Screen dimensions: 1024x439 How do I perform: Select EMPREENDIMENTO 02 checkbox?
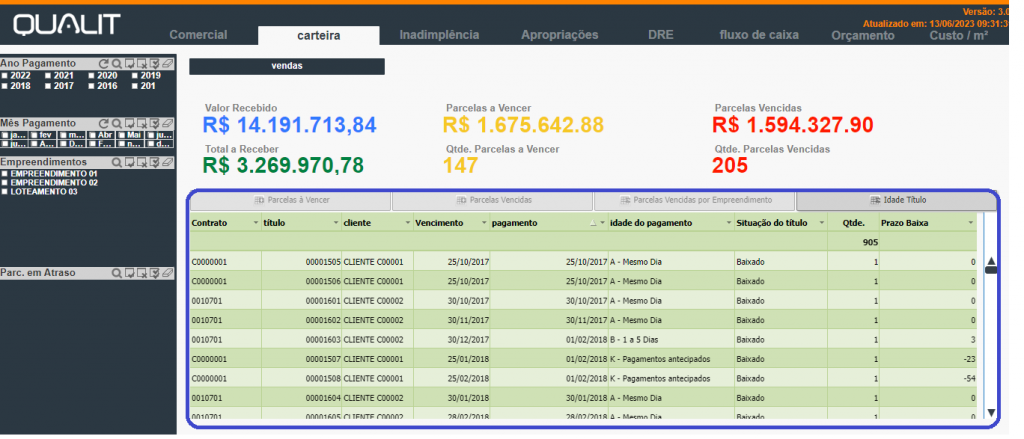point(5,184)
